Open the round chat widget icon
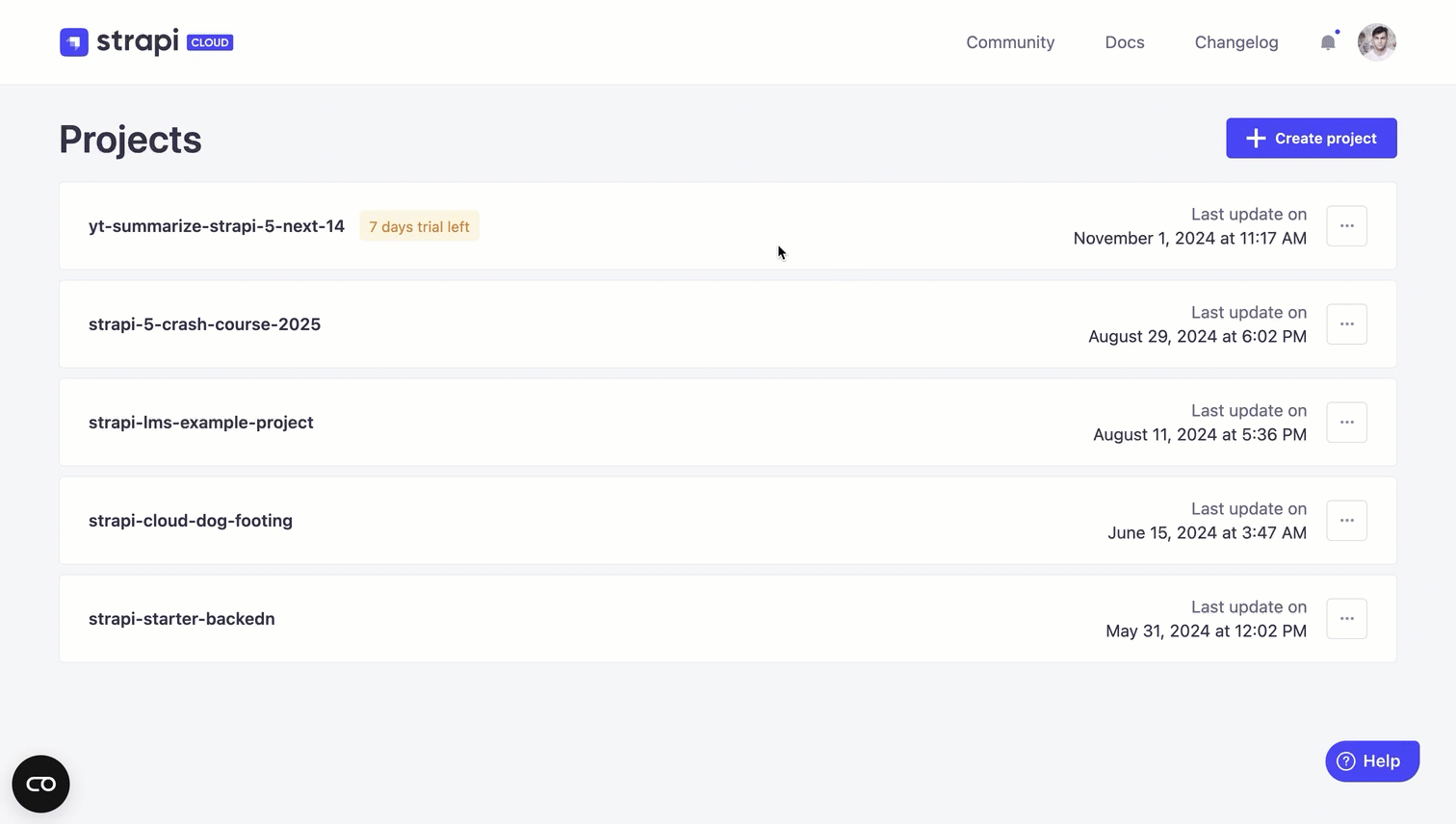1456x824 pixels. [40, 785]
